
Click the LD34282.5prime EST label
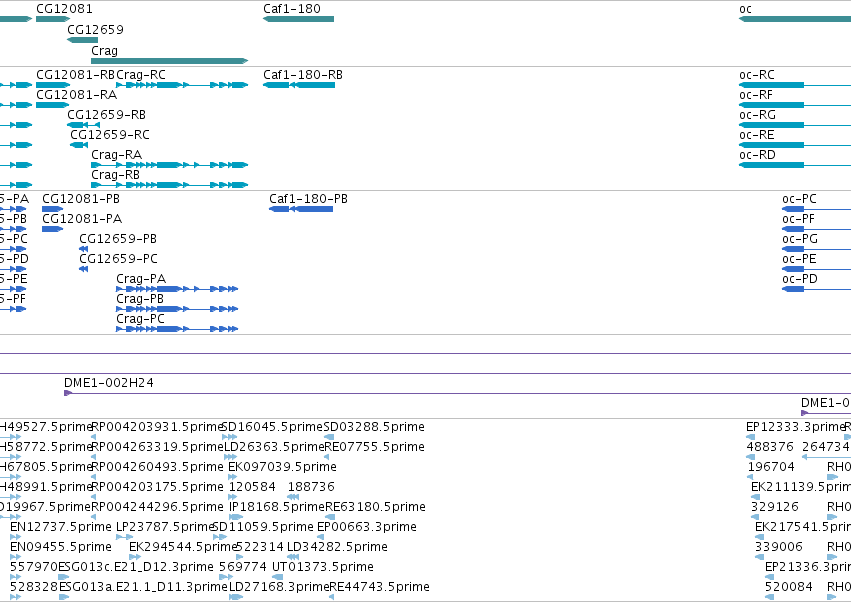pyautogui.click(x=338, y=547)
